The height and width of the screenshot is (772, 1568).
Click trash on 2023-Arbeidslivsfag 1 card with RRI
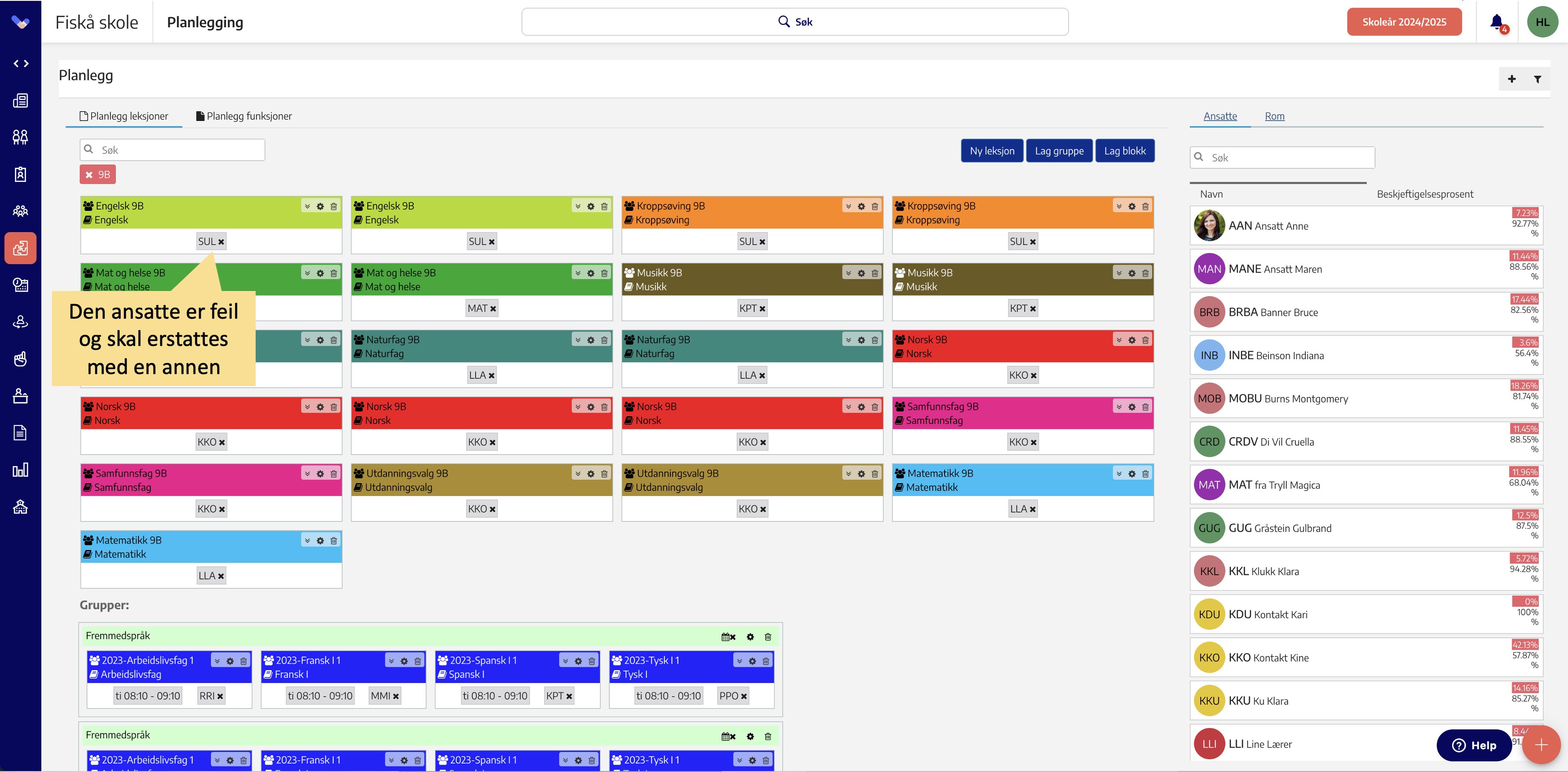pyautogui.click(x=243, y=661)
